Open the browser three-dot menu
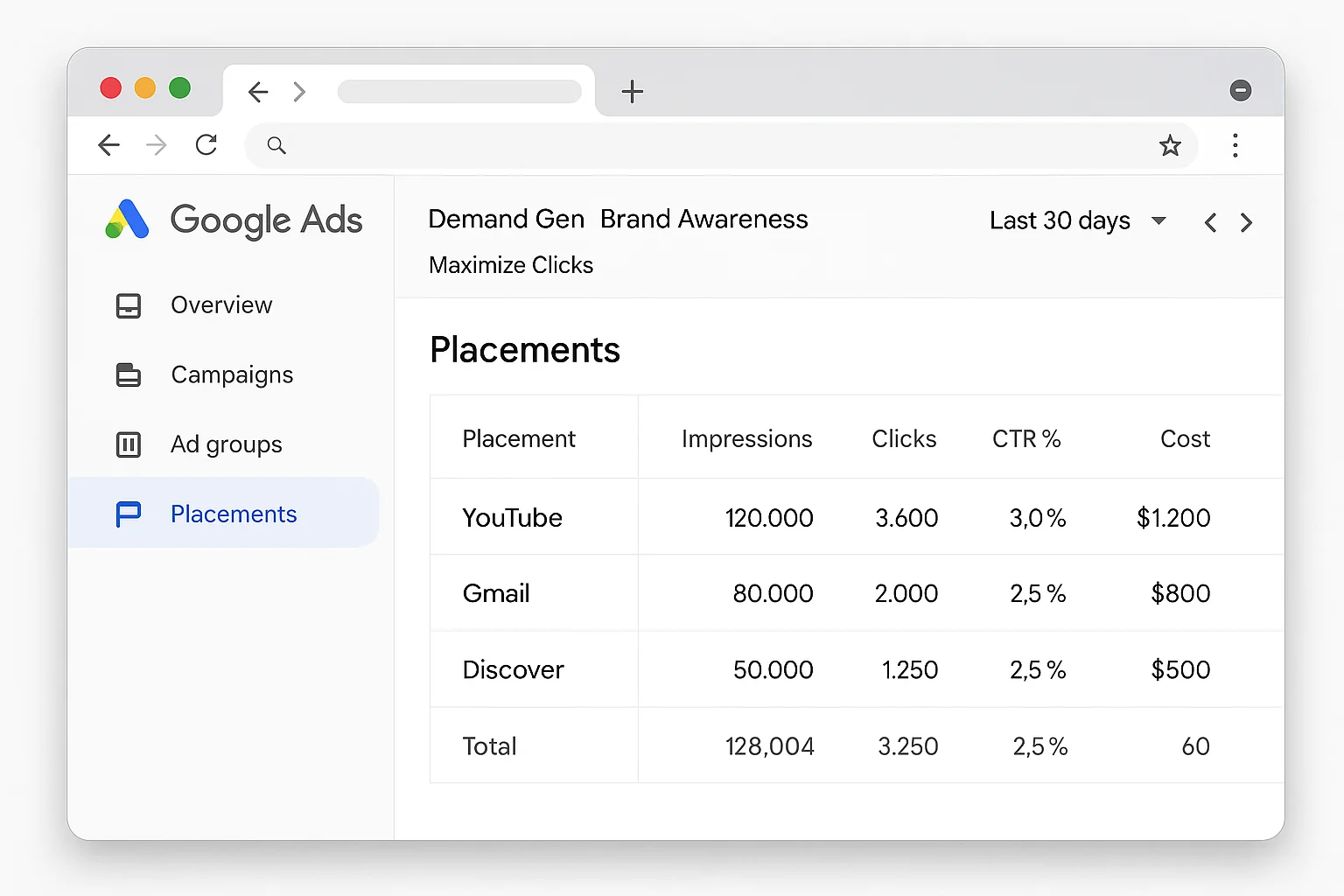Image resolution: width=1344 pixels, height=896 pixels. 1235,145
